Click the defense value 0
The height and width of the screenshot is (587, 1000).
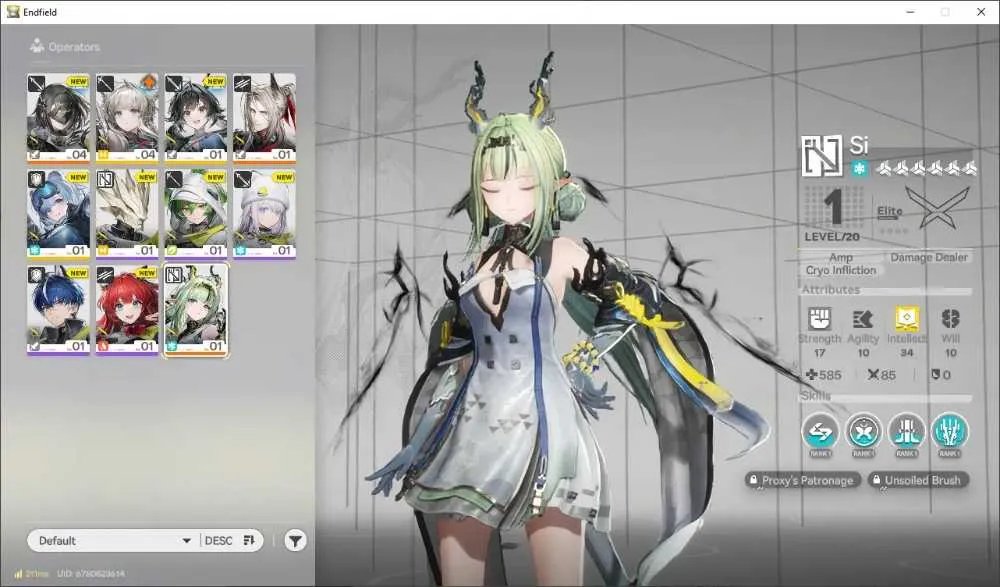point(946,375)
